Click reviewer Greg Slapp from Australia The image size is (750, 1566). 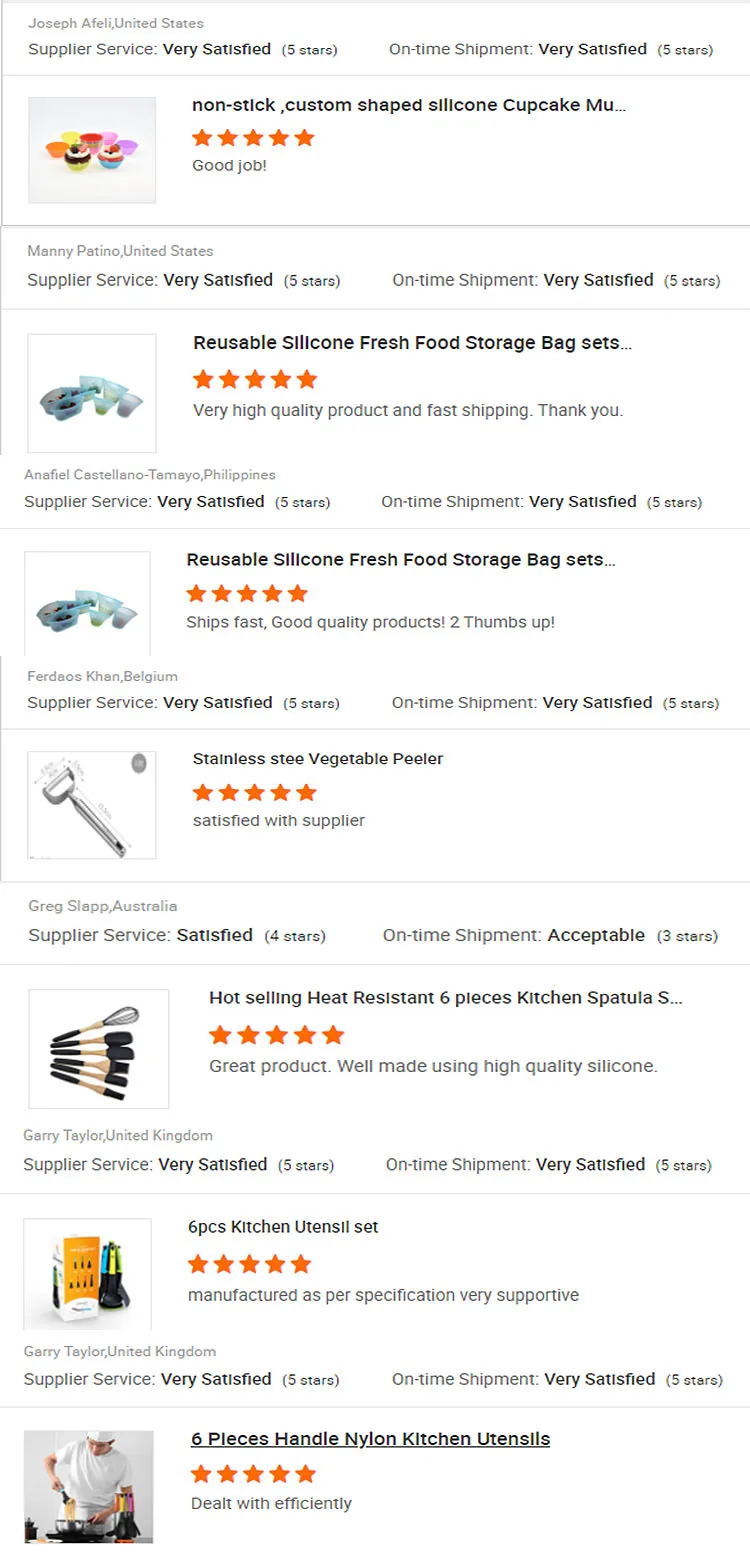click(103, 906)
